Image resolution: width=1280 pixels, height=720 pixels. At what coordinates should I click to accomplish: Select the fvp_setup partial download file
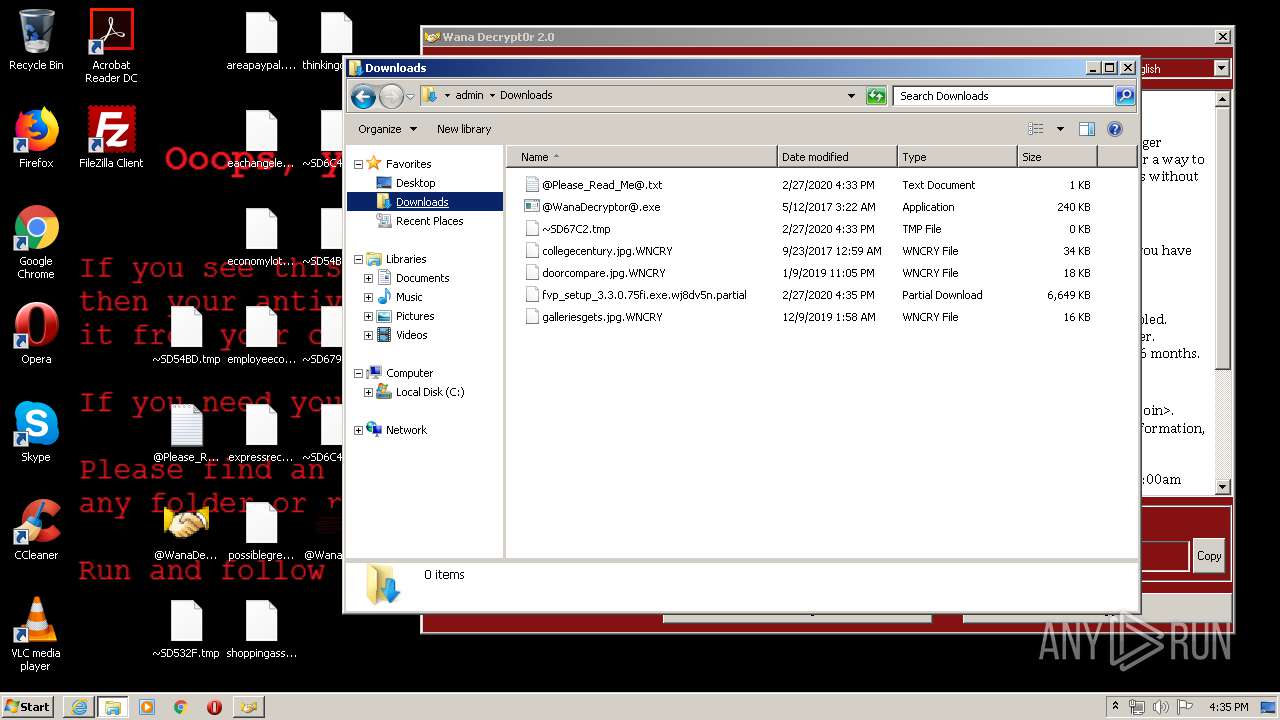(x=644, y=295)
